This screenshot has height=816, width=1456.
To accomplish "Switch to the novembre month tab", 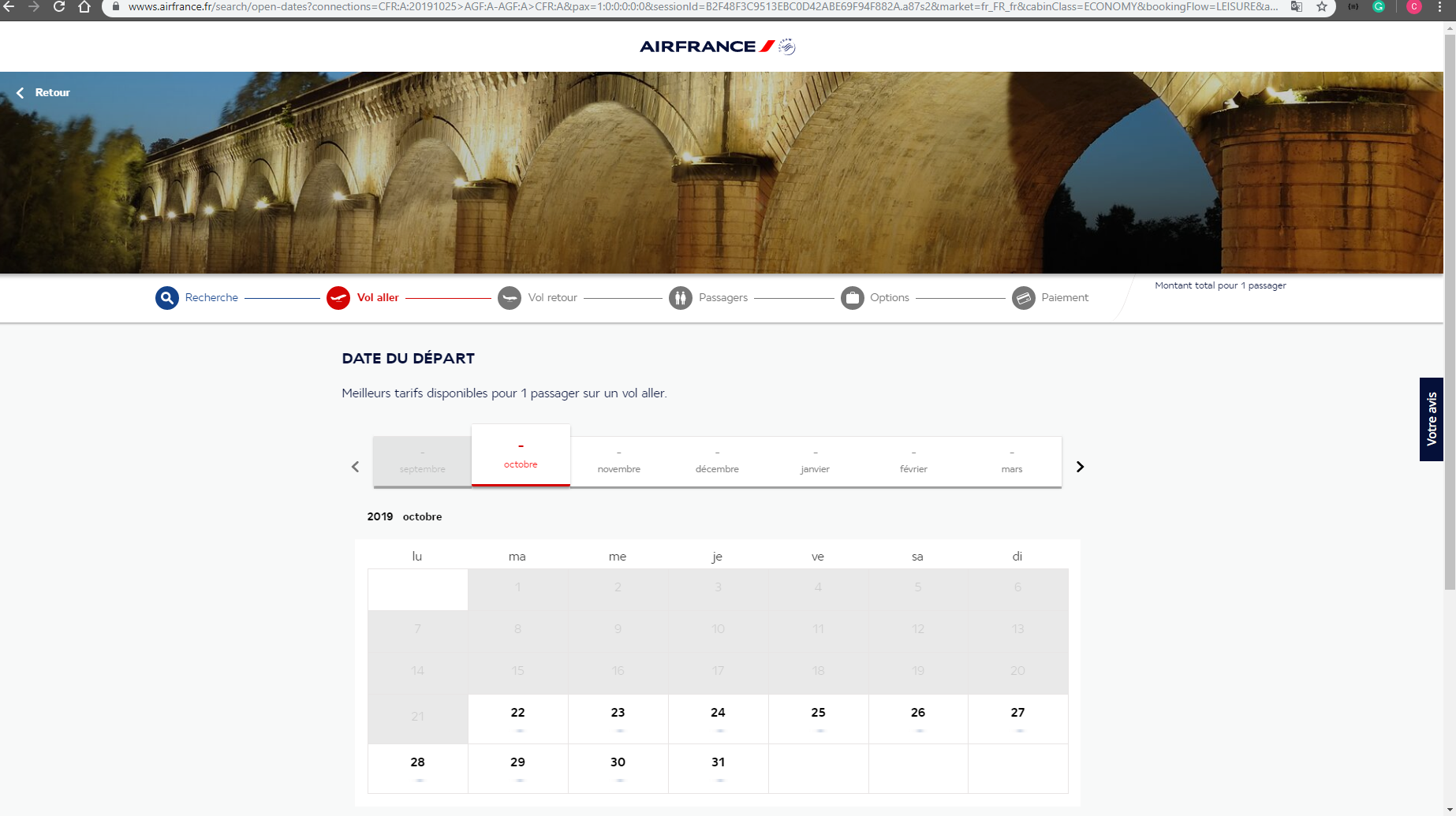I will [x=618, y=461].
